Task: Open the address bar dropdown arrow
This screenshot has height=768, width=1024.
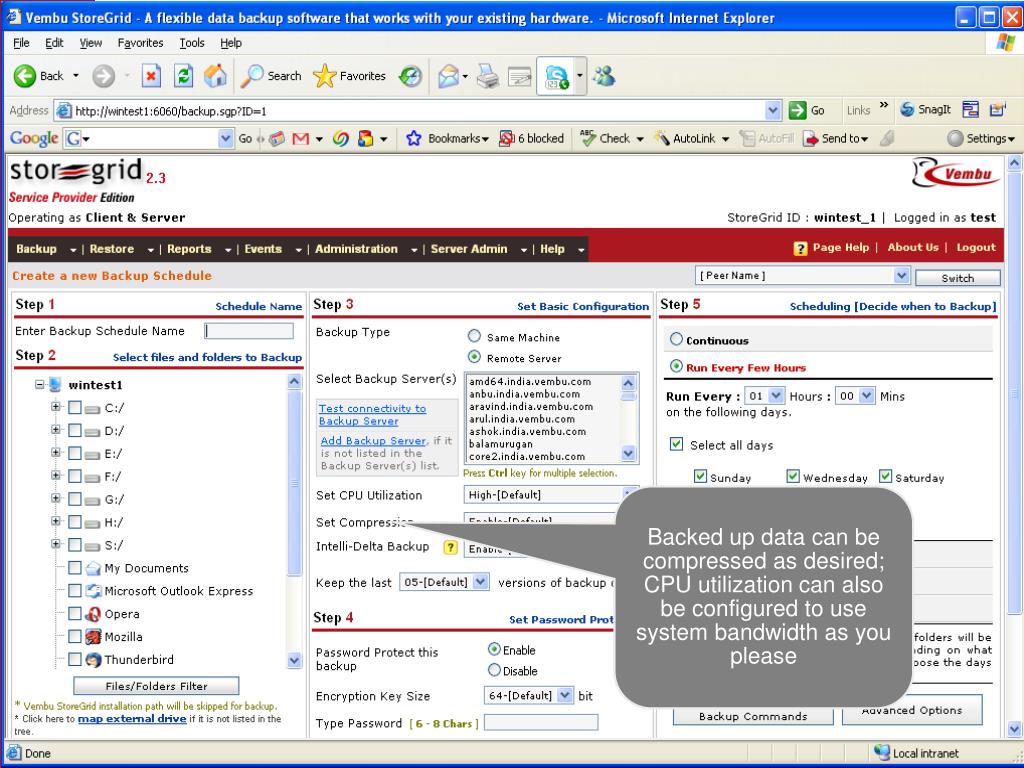Action: (x=773, y=110)
